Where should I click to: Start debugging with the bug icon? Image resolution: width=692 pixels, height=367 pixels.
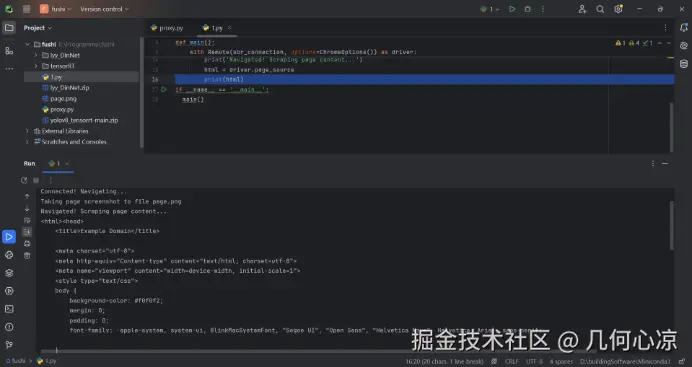(x=527, y=9)
